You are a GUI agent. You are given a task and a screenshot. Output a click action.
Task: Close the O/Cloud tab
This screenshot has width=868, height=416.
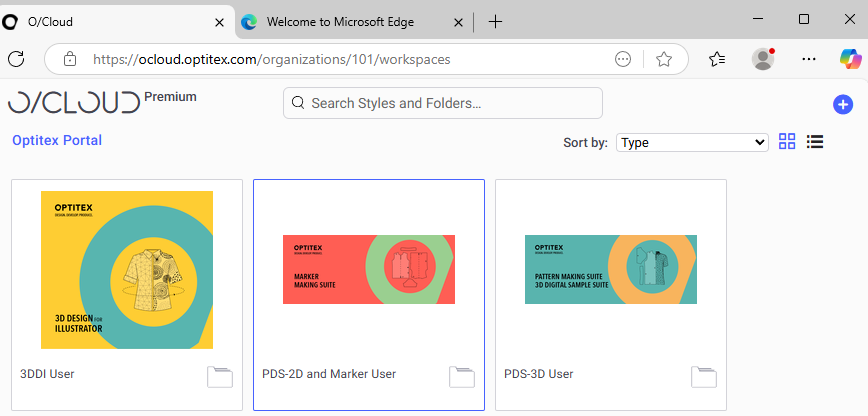(x=219, y=22)
